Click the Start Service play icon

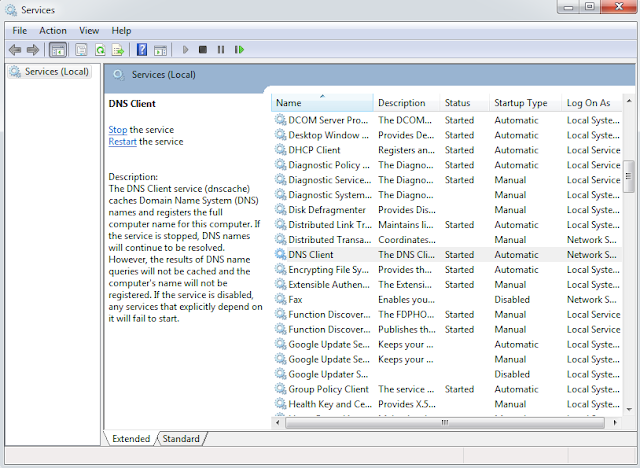click(x=185, y=50)
